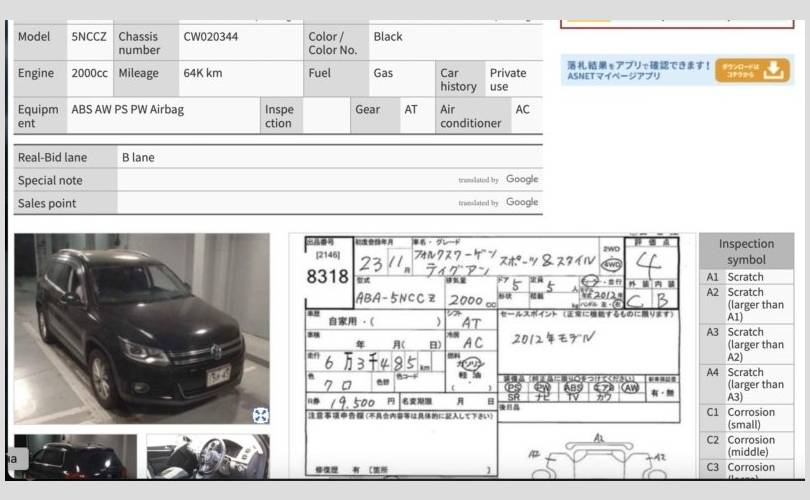
Task: Click the B lane value in Real-Bid lane
Action: click(x=138, y=158)
